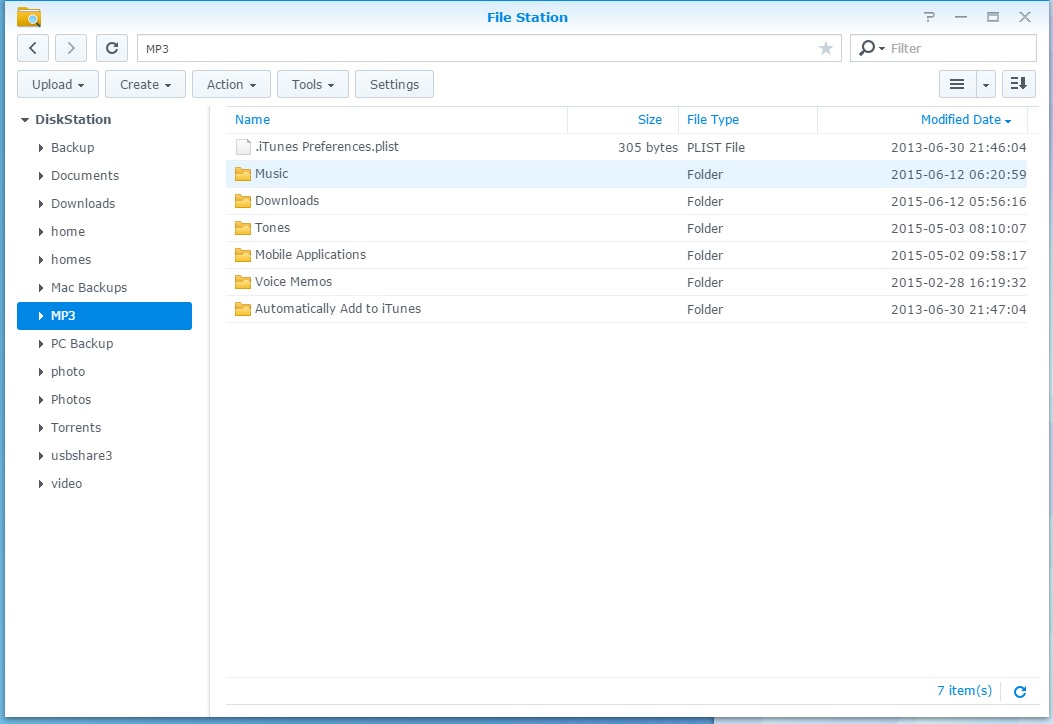
Task: Expand the Backup folder tree node
Action: 40,148
